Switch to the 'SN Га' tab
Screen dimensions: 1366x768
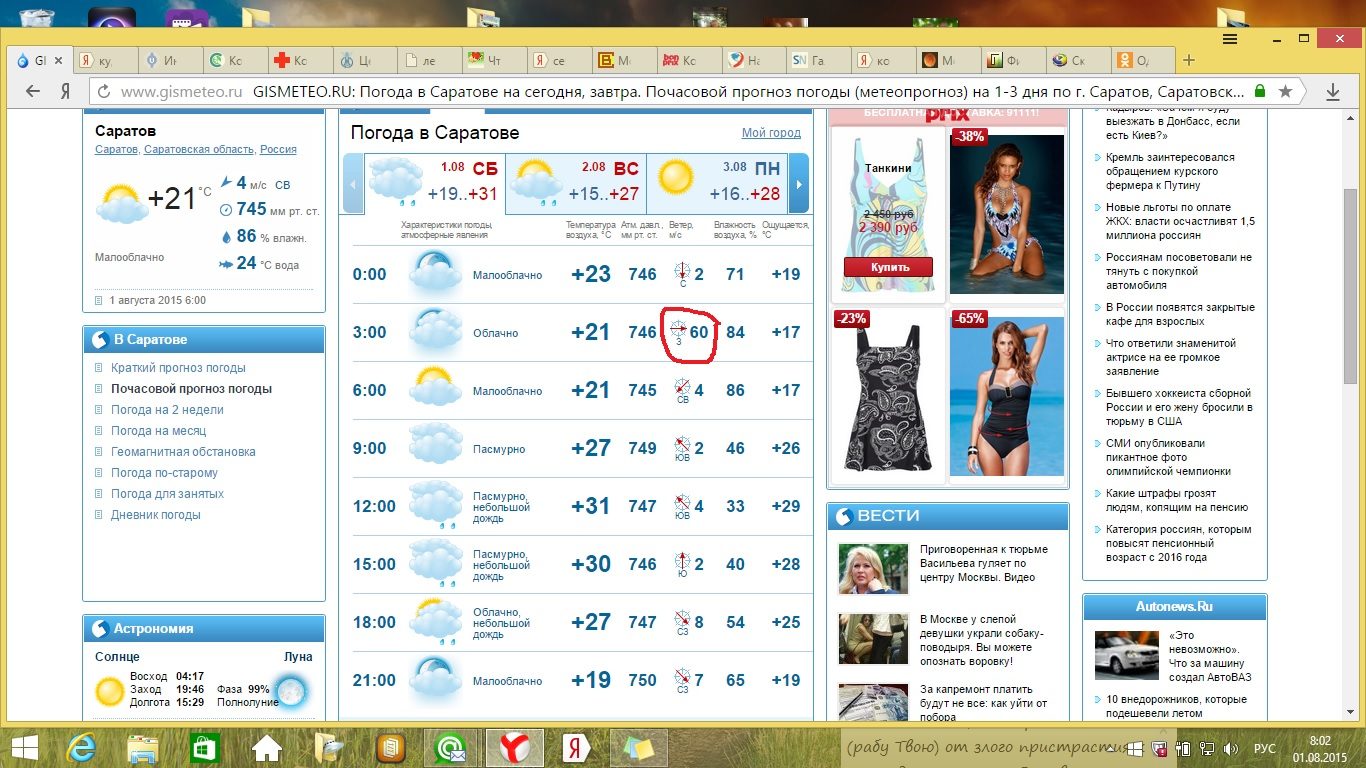click(x=816, y=61)
